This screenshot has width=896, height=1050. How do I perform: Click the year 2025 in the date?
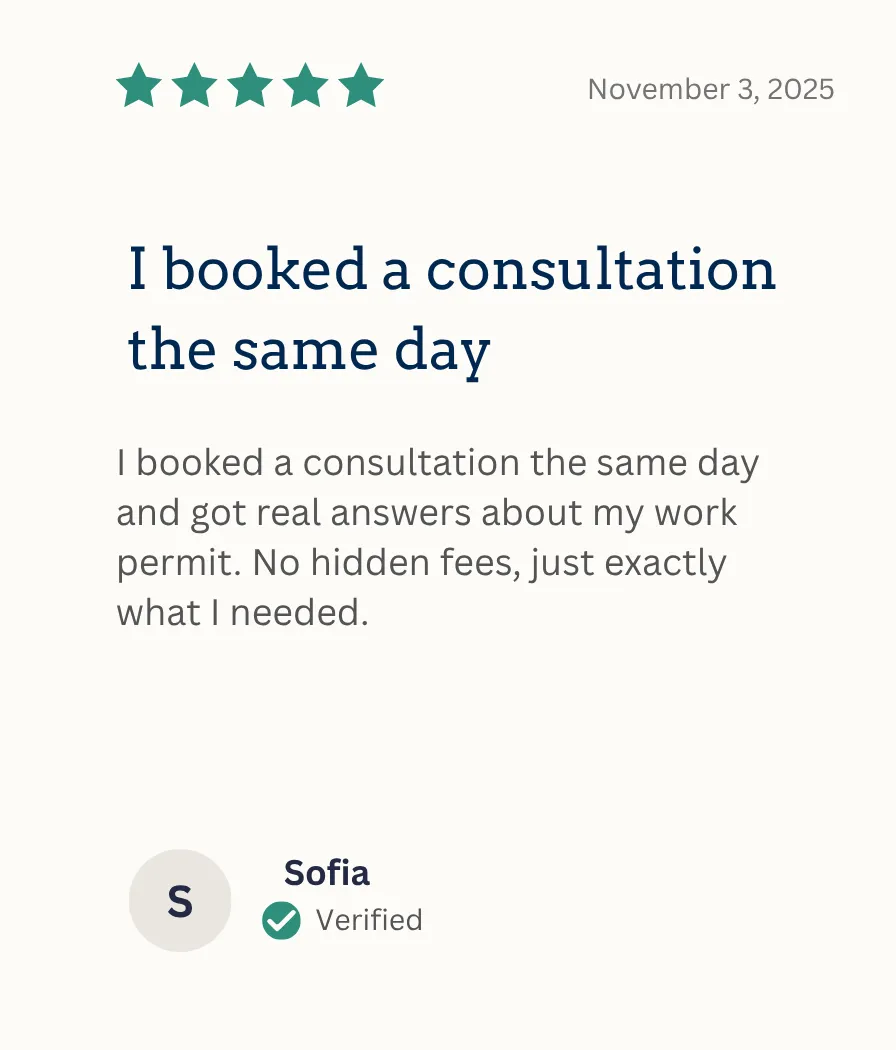click(802, 90)
